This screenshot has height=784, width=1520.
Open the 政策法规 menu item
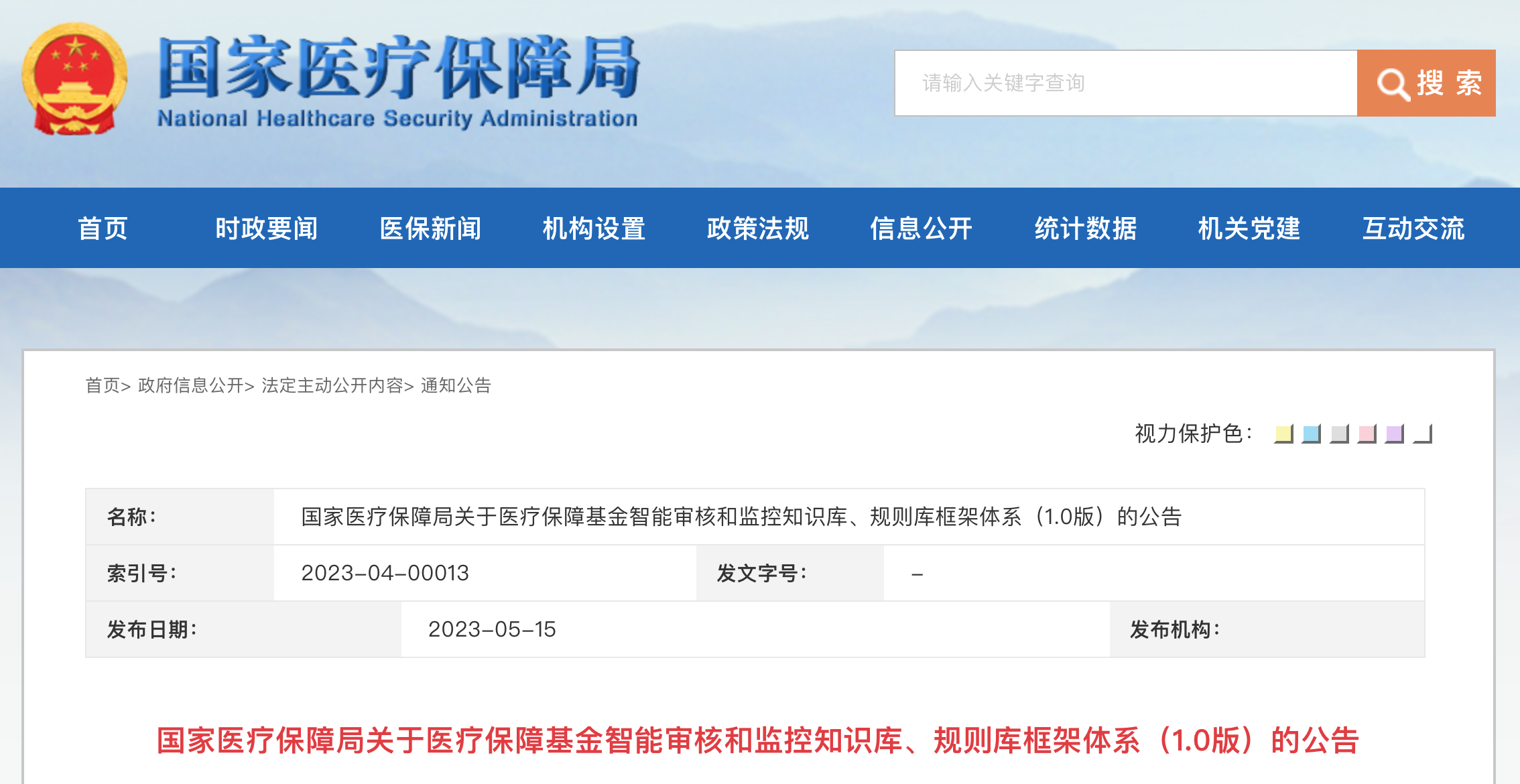point(758,228)
